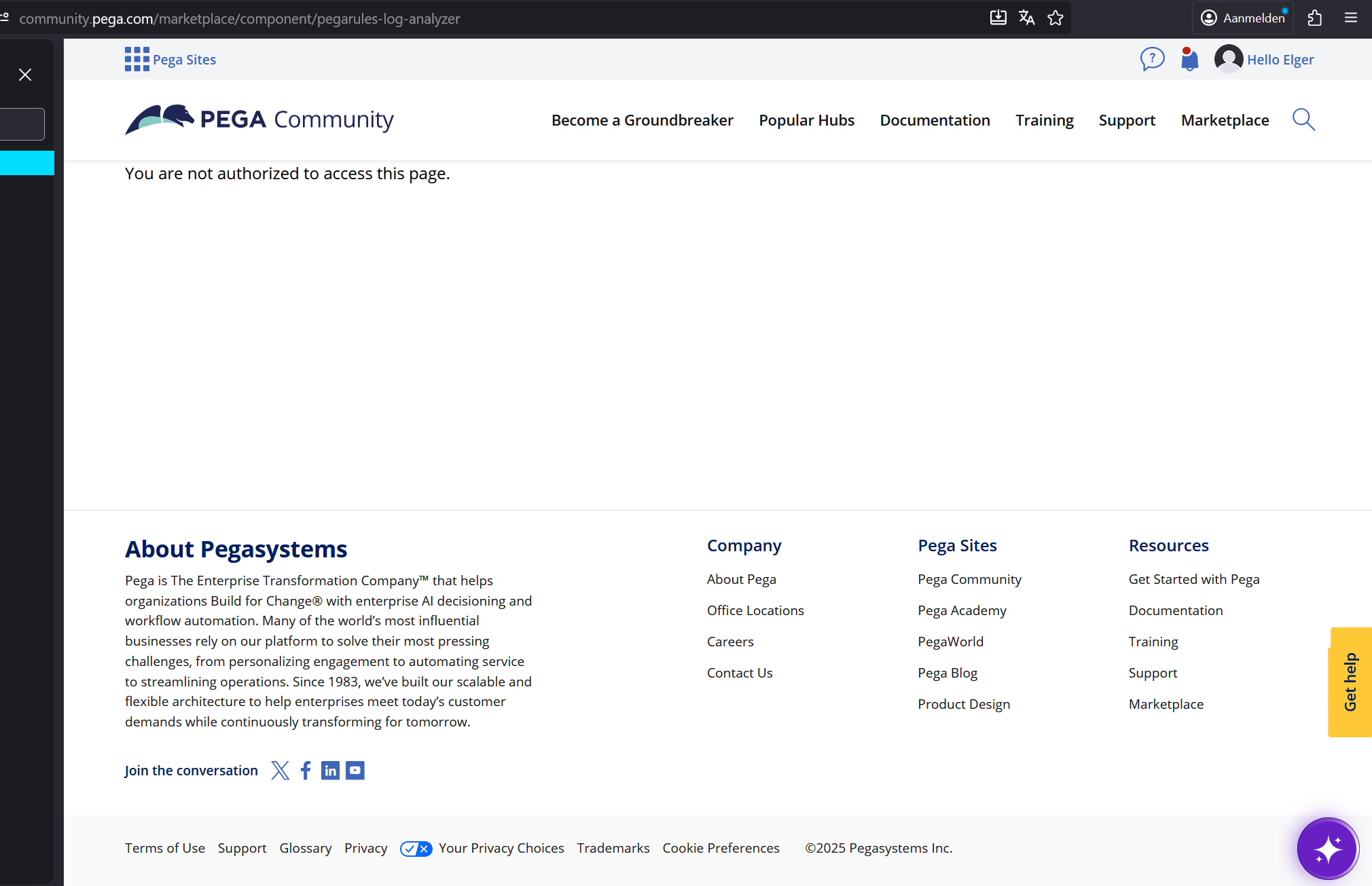Open the browser hamburger menu
Viewport: 1372px width, 886px height.
tap(1351, 18)
